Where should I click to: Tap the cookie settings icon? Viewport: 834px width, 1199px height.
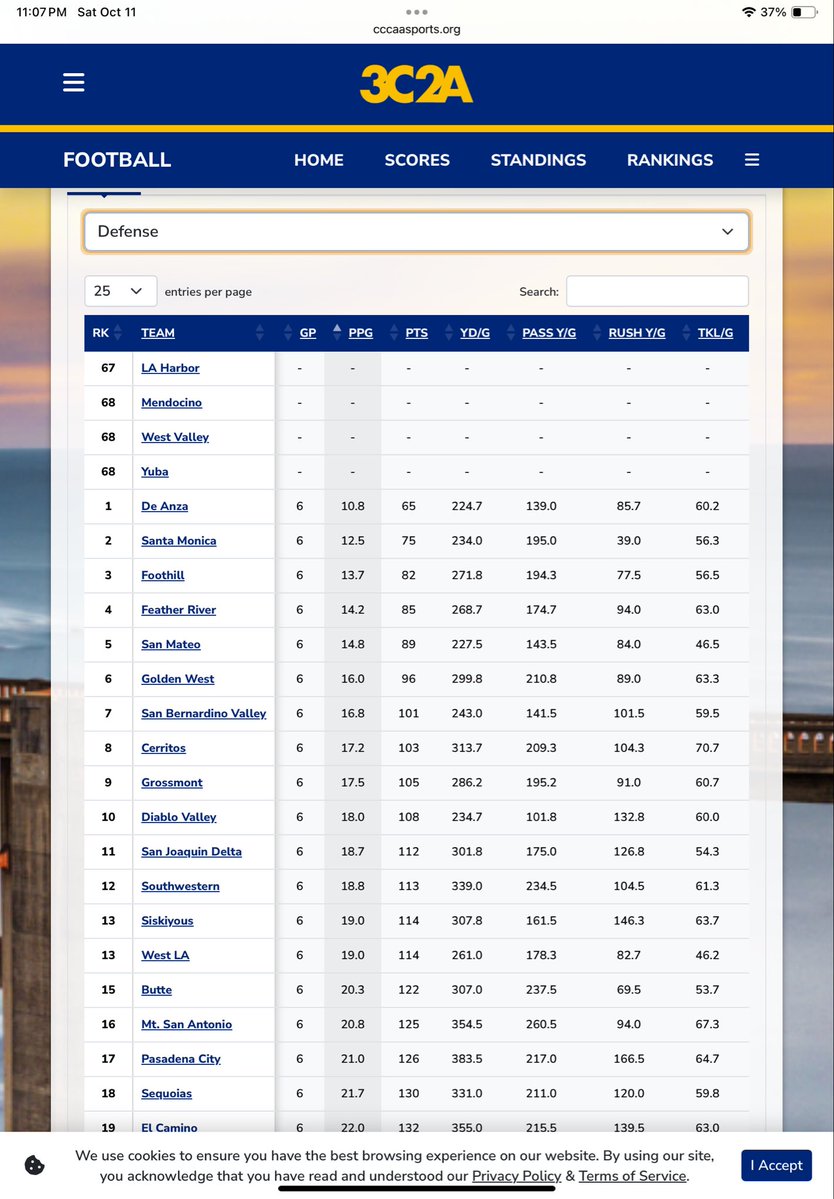(34, 1165)
